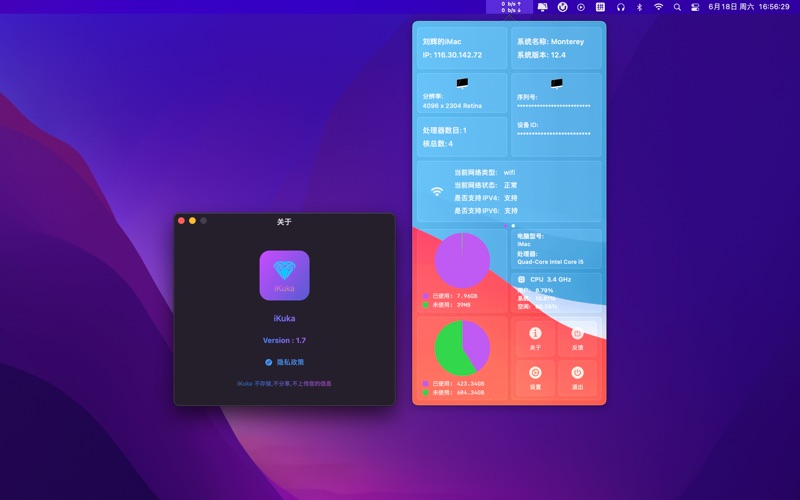Click the 电脑型号: iMac text
The image size is (800, 500).
(531, 240)
